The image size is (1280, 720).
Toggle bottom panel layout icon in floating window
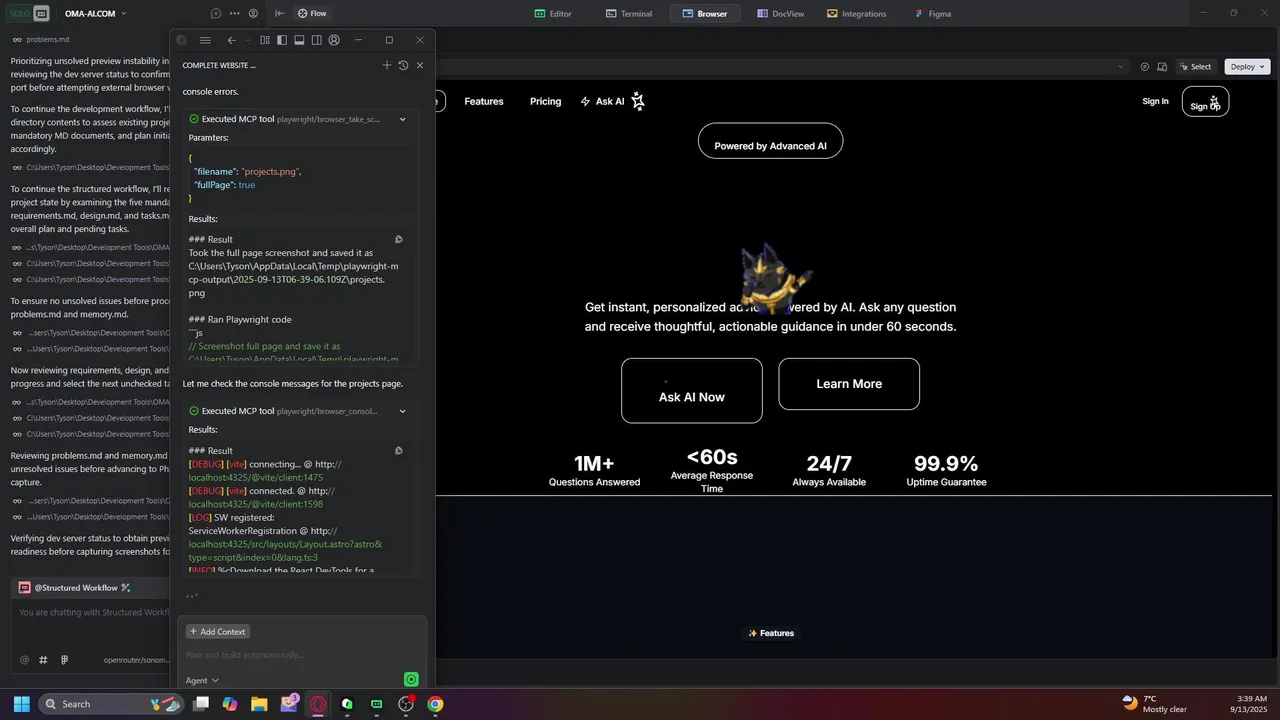click(299, 40)
